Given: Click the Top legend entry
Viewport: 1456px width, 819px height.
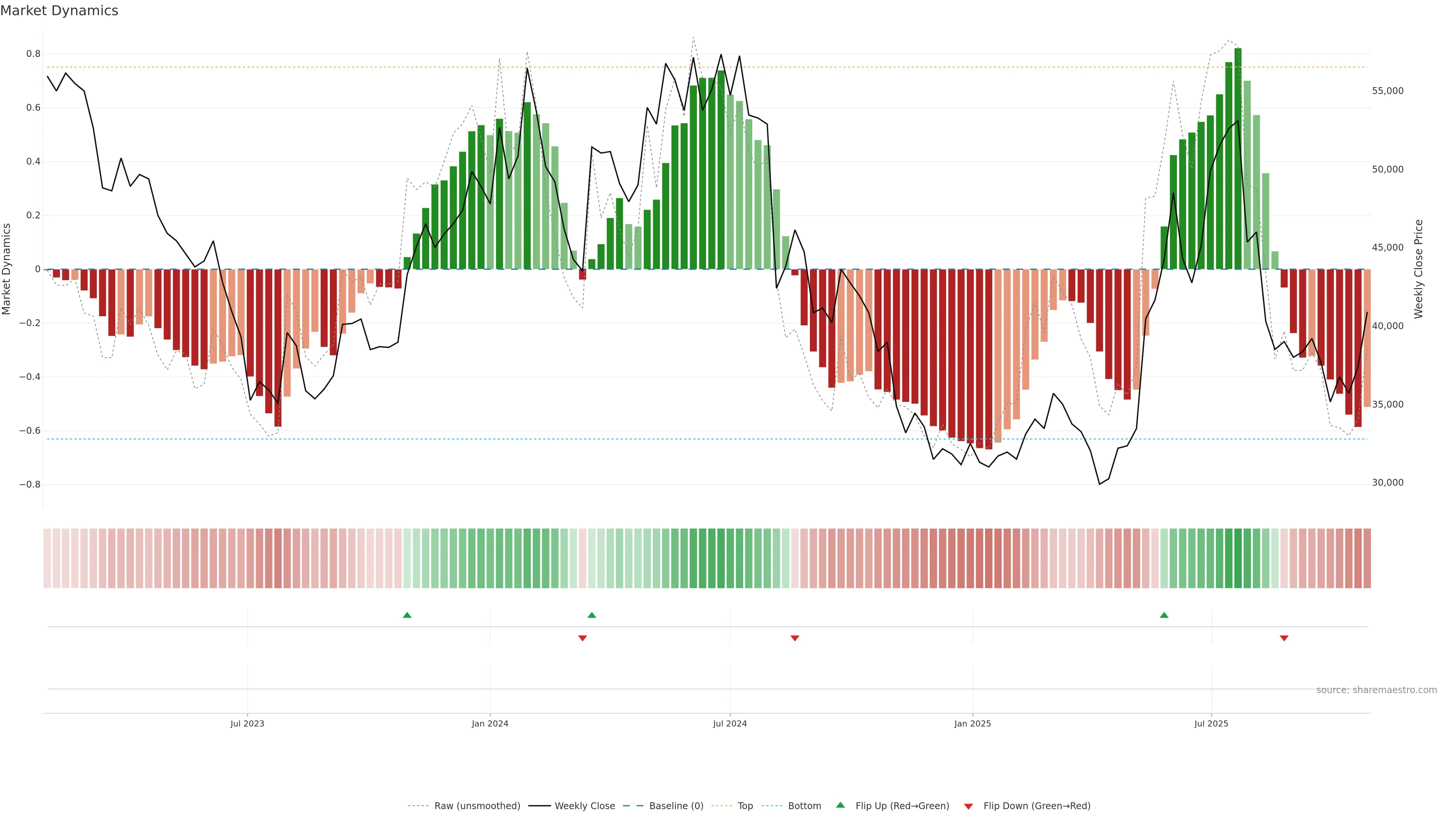Looking at the screenshot, I should pos(745,806).
